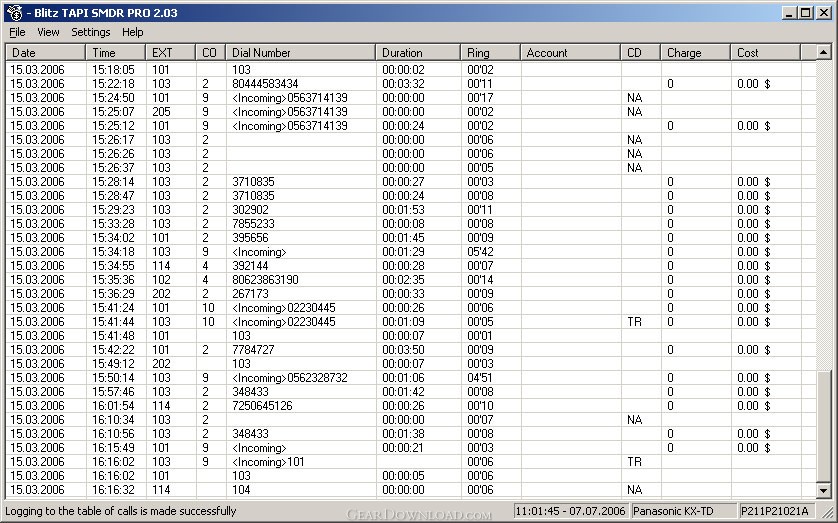
Task: Click the scrollbar down arrow
Action: pos(824,490)
